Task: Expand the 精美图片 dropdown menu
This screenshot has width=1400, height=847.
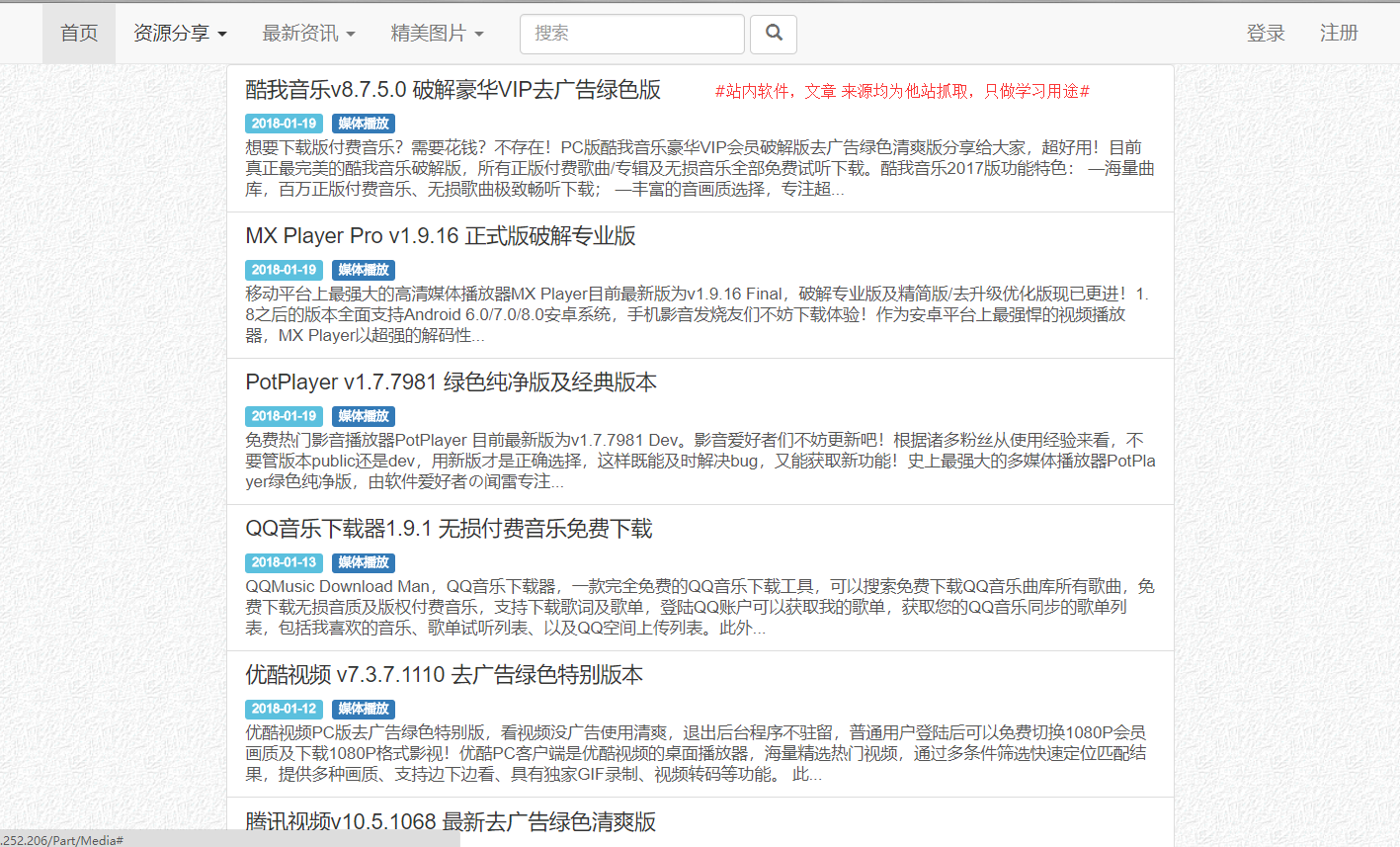Action: (437, 34)
